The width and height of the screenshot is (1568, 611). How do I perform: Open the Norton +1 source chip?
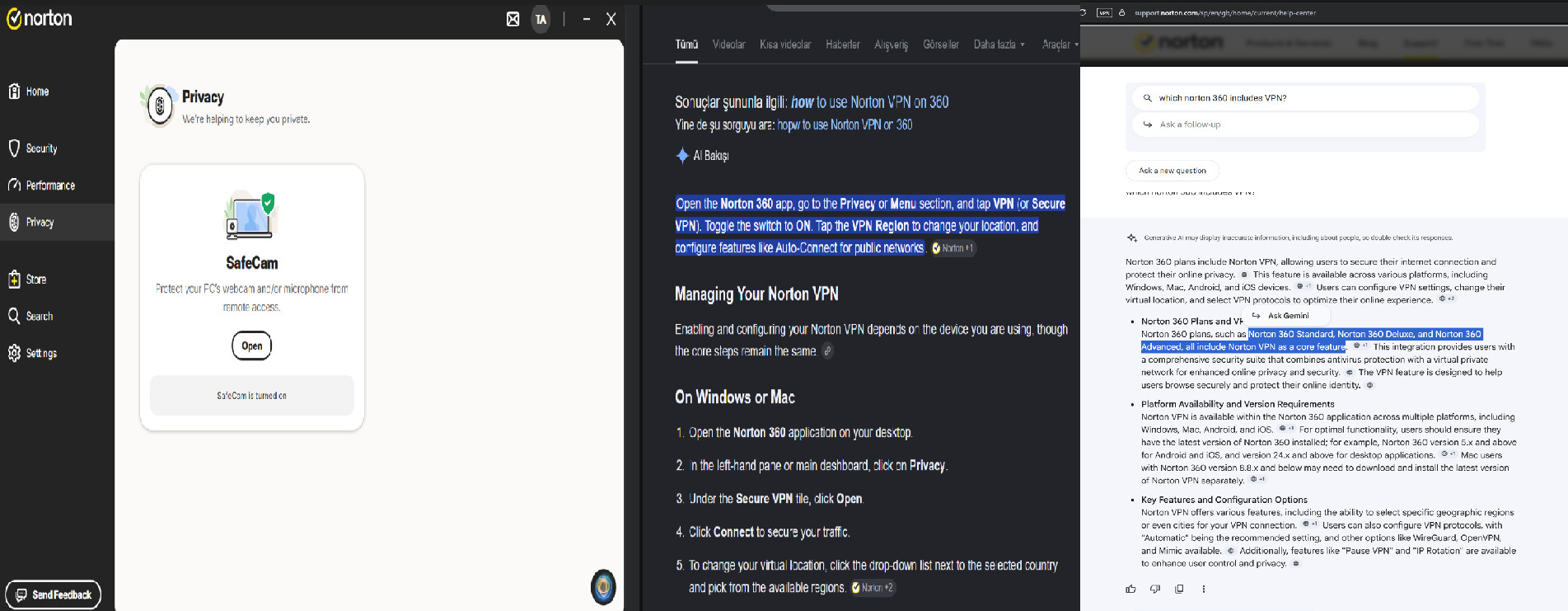[953, 248]
